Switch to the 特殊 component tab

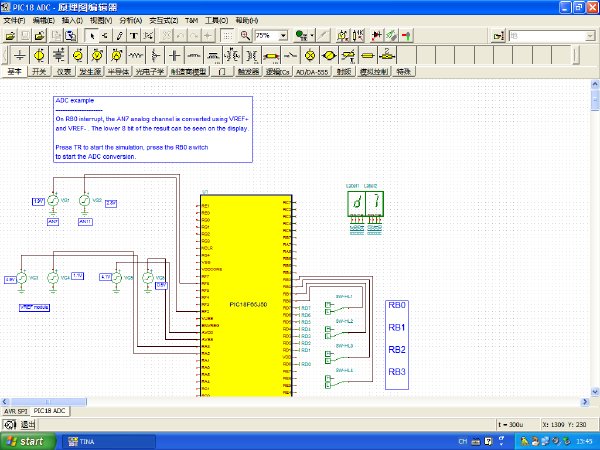tap(403, 72)
